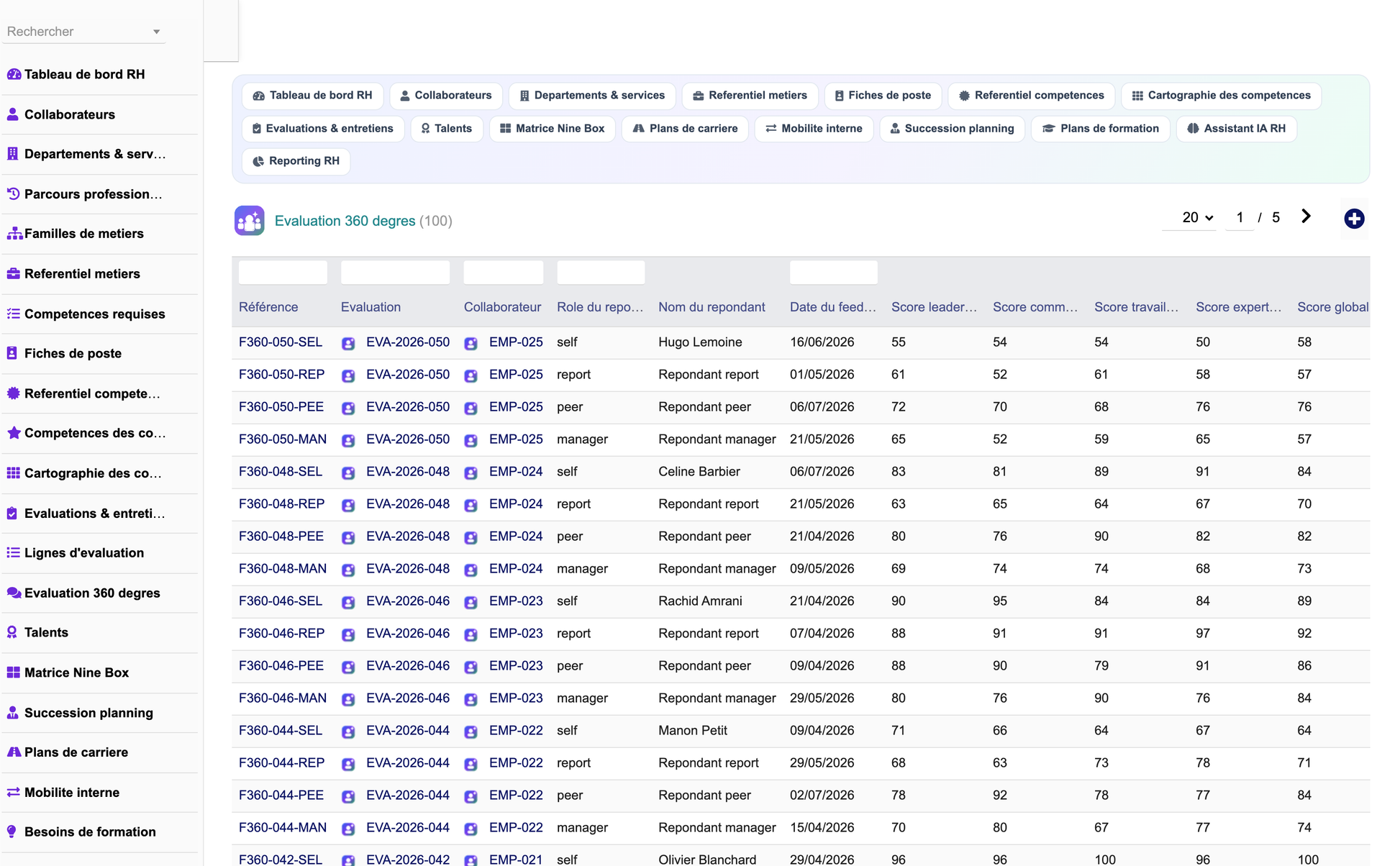Open the Collaborateurs top tab
The image size is (1400, 866).
[446, 96]
